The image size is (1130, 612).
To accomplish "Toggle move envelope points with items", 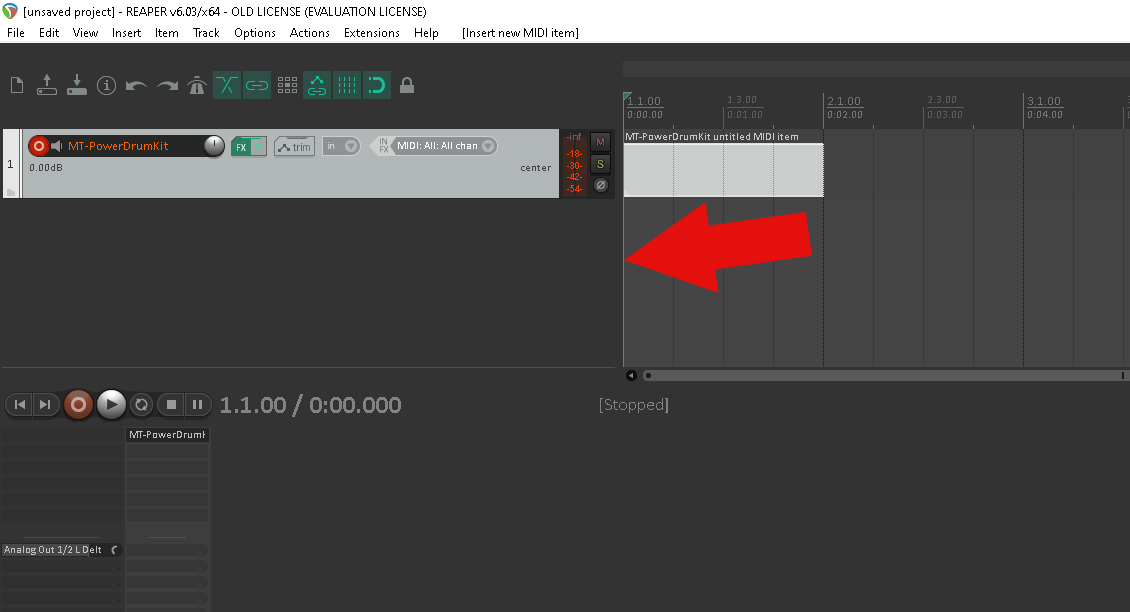I will pos(316,86).
